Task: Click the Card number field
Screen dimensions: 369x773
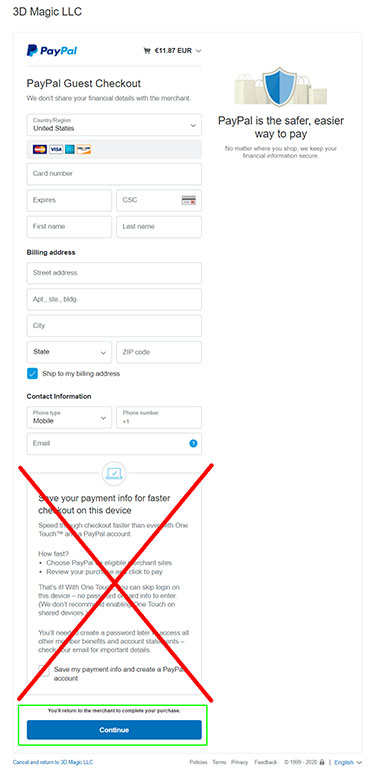Action: [114, 174]
